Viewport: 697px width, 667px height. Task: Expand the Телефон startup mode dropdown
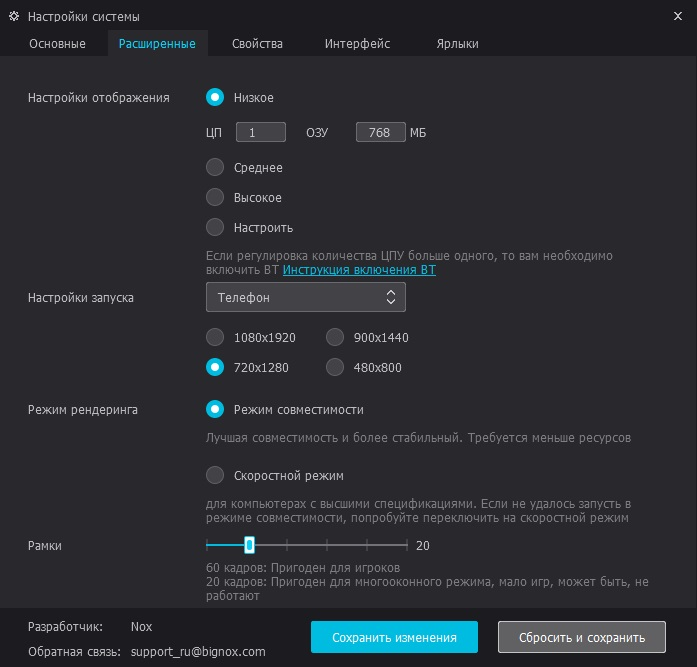pyautogui.click(x=306, y=297)
